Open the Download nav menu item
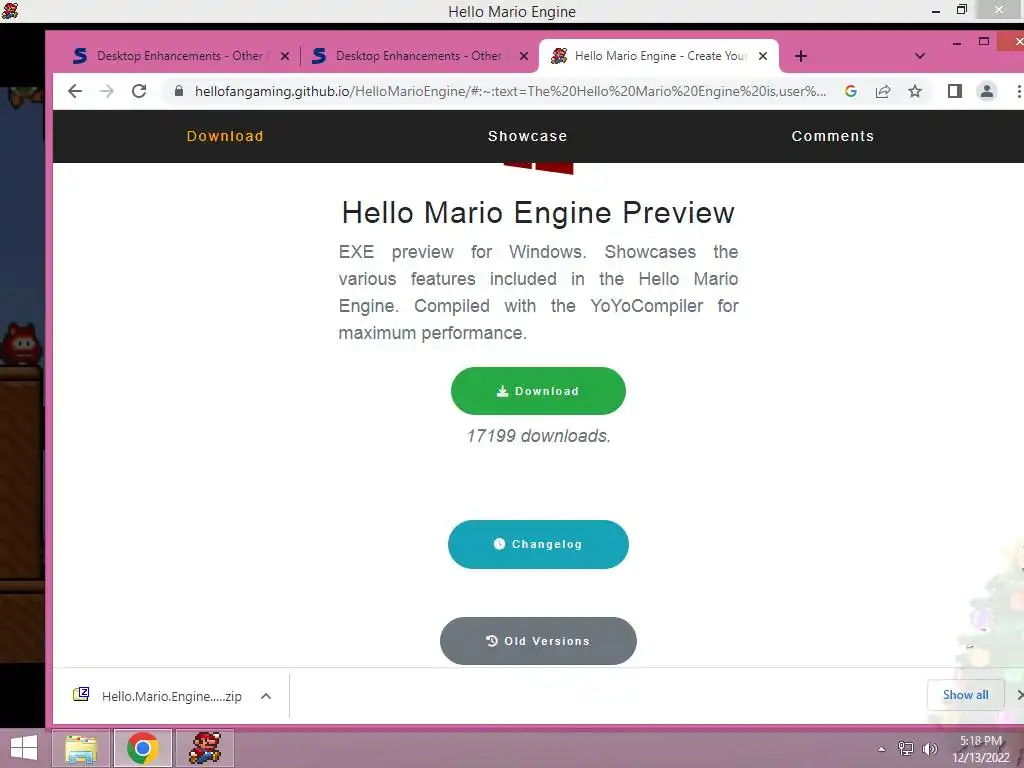Viewport: 1024px width, 768px height. click(x=225, y=136)
